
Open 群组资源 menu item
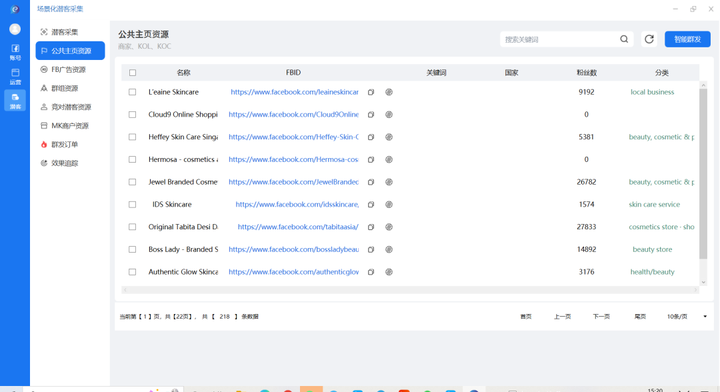coord(70,88)
